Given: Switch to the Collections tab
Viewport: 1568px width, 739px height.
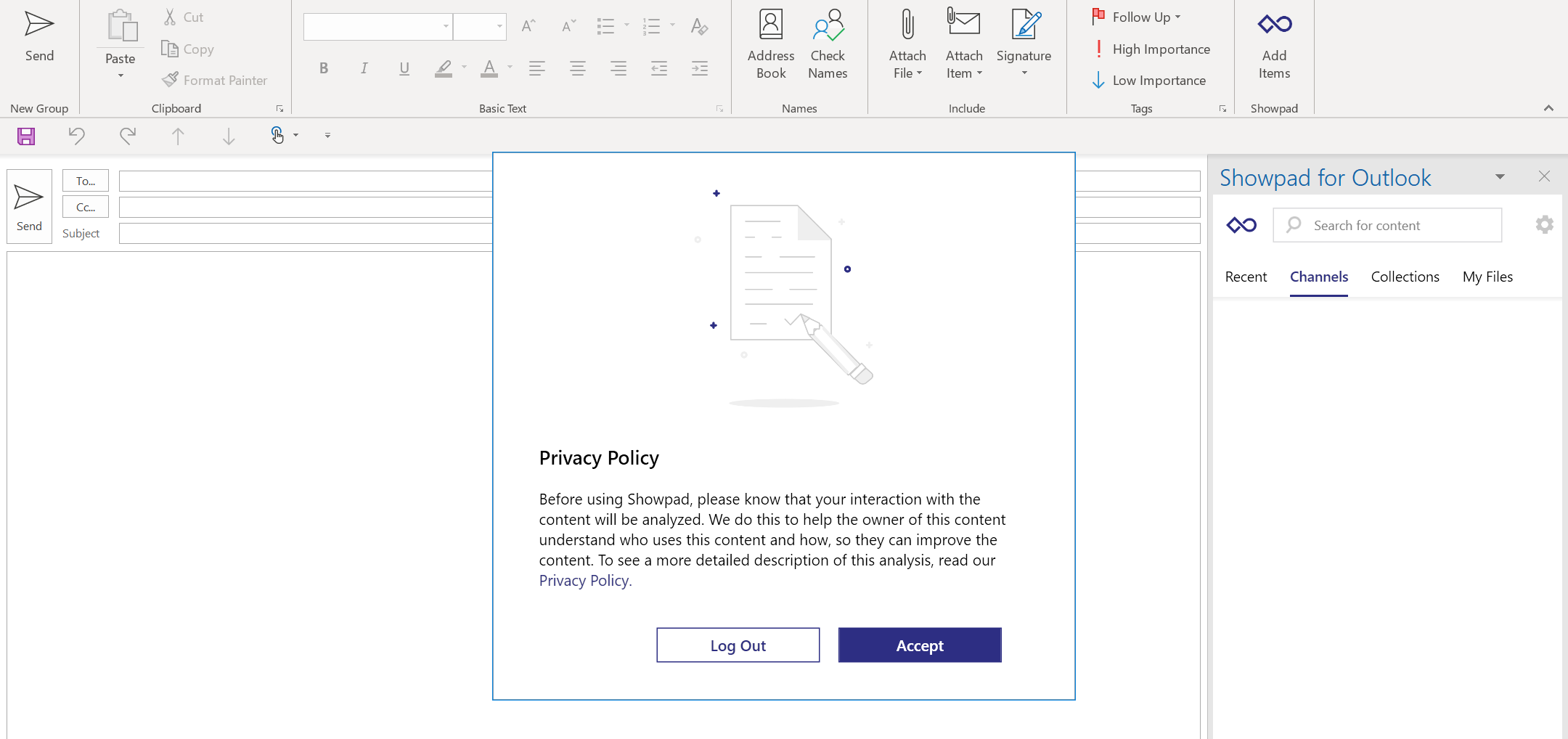Looking at the screenshot, I should tap(1404, 277).
